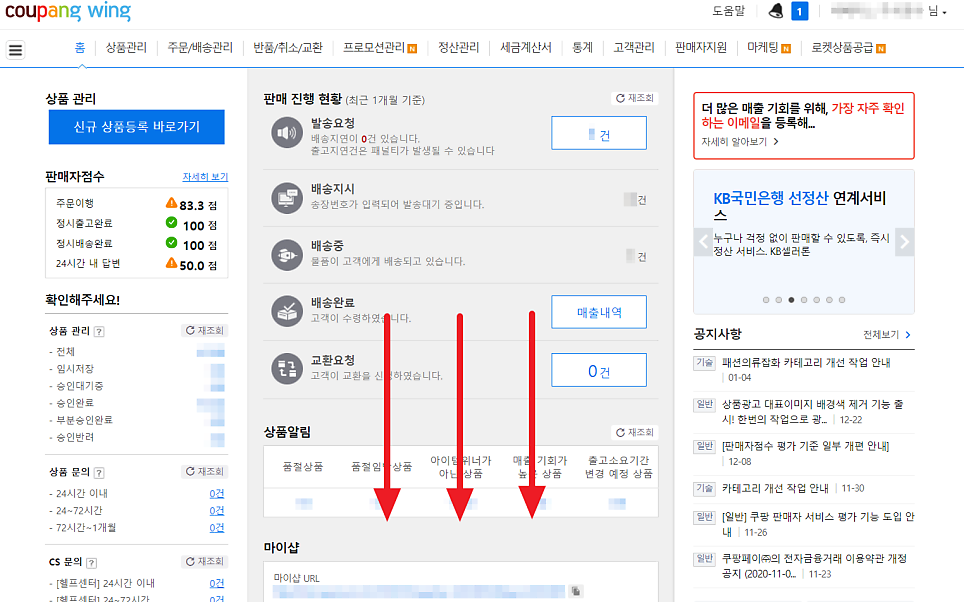Click the 발송요청 megaphone icon
Viewport: 964px width, 602px height.
pos(287,132)
